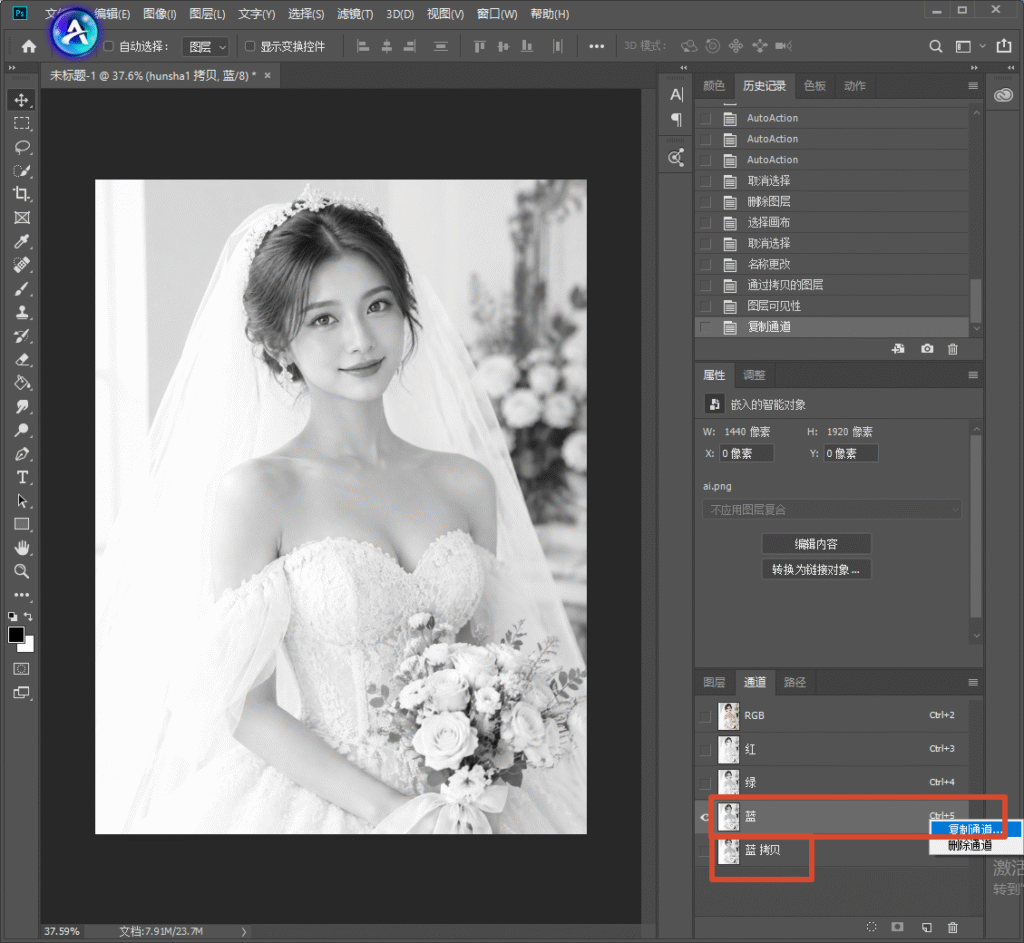
Task: Load channel as selection icon
Action: click(x=871, y=927)
